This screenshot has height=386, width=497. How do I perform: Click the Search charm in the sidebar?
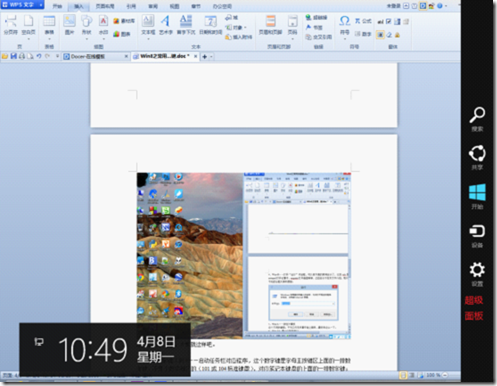(x=477, y=119)
